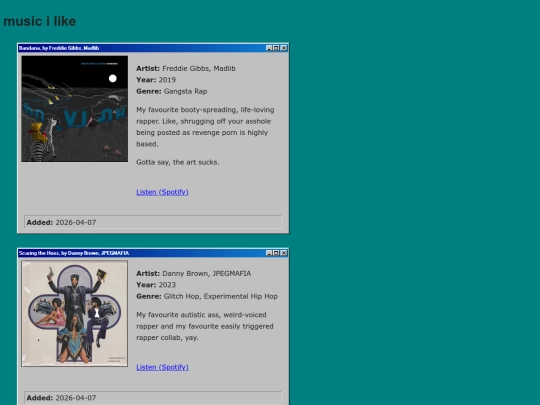
Task: Close the Bandana window card
Action: (x=284, y=48)
